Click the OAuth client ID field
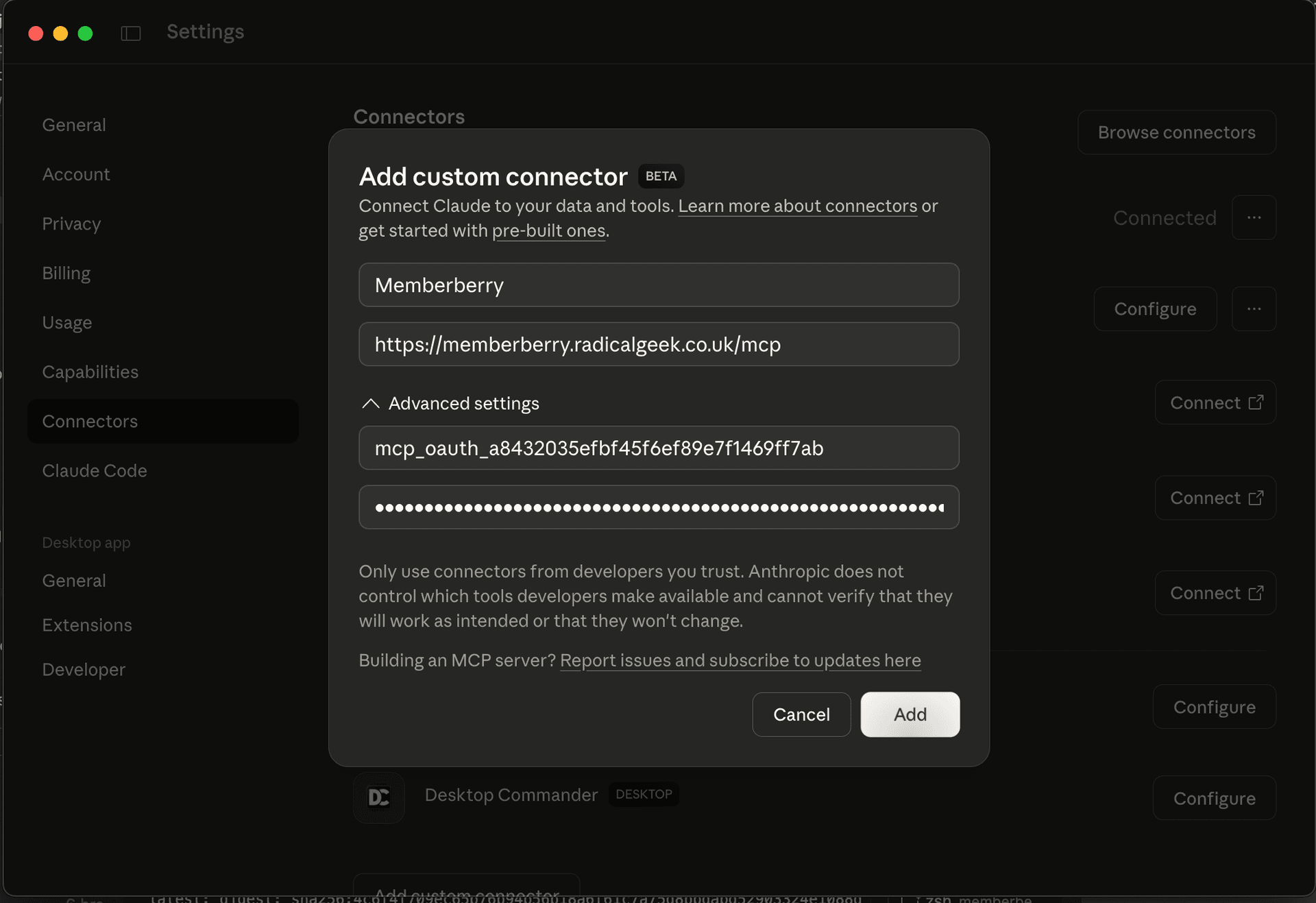 tap(658, 448)
